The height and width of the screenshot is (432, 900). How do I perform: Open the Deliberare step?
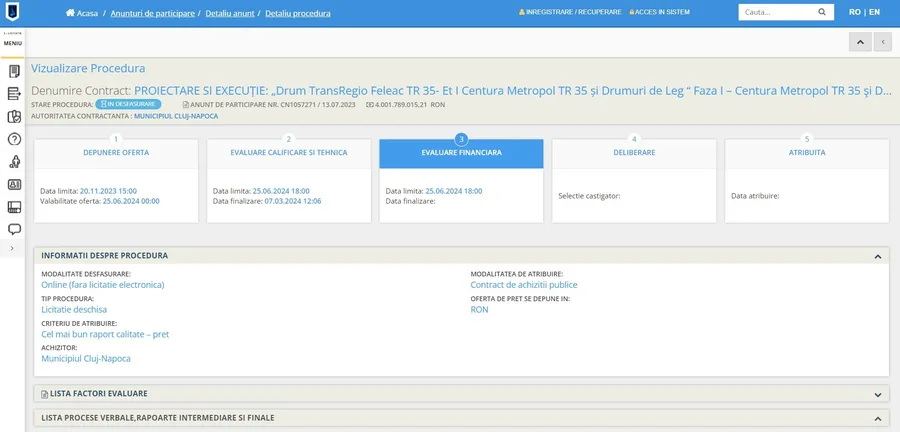(x=634, y=153)
